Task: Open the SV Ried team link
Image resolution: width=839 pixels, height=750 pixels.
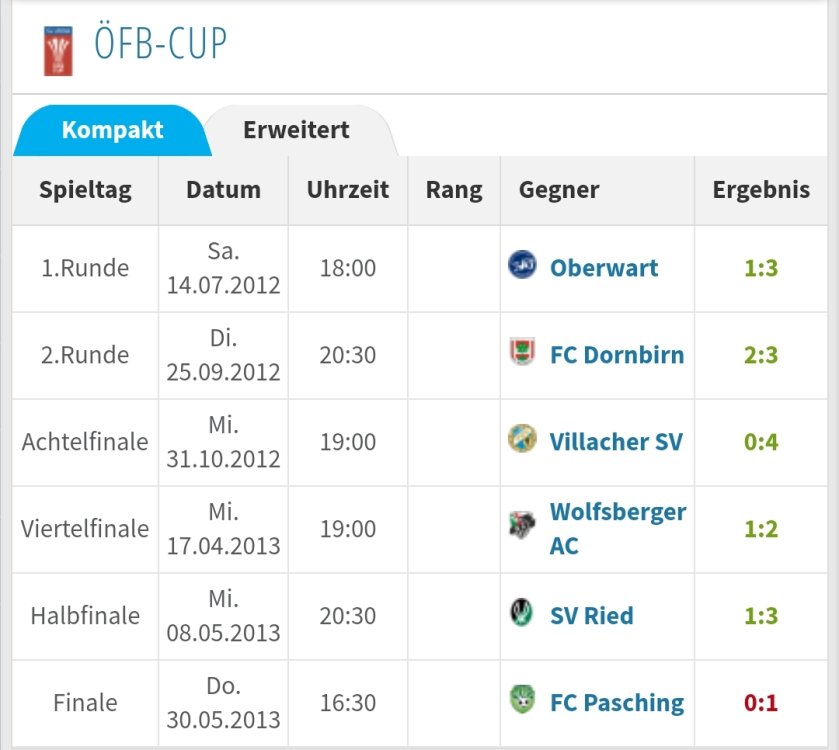Action: click(591, 616)
